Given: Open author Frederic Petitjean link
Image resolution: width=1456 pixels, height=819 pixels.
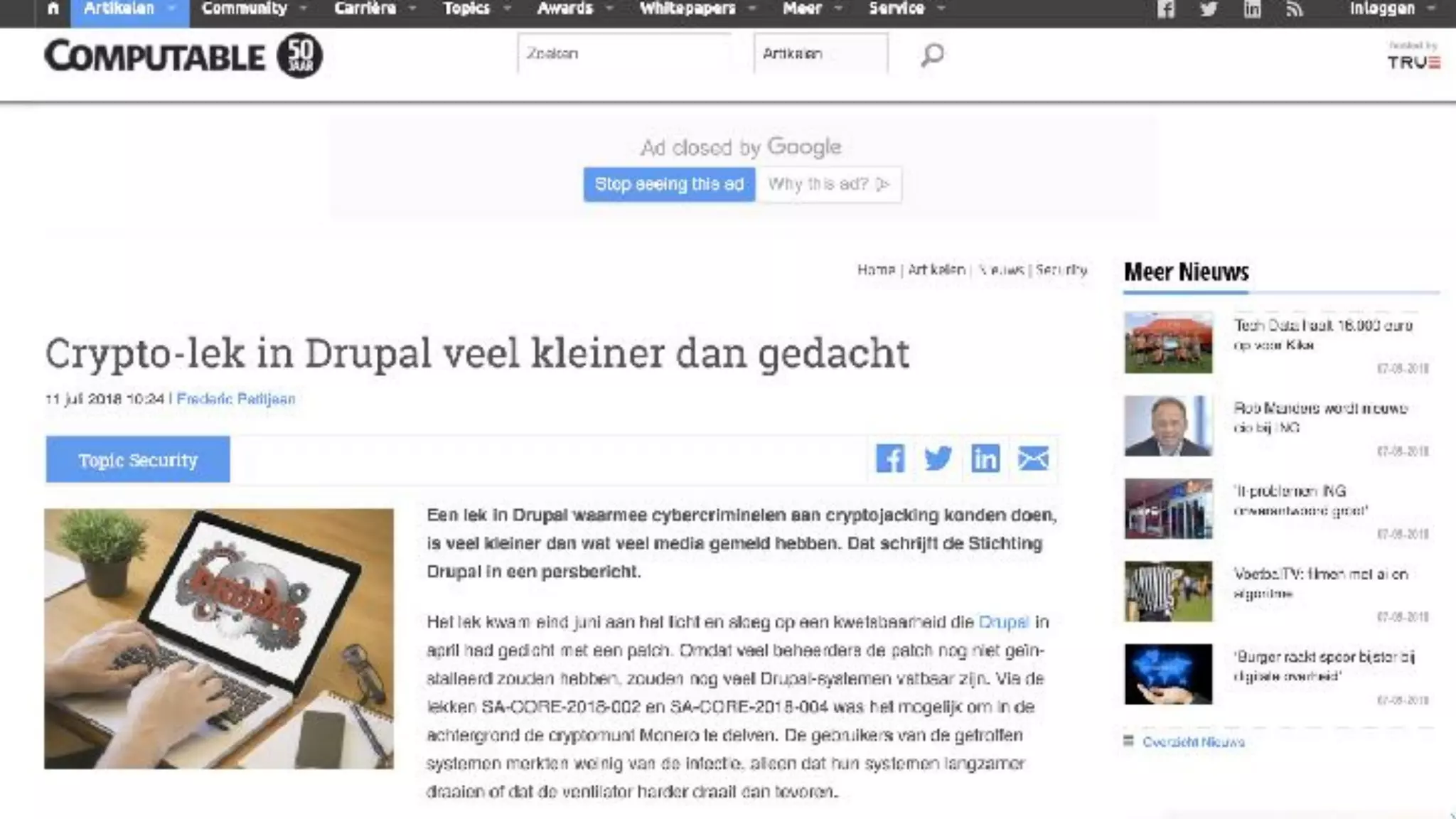Looking at the screenshot, I should click(235, 399).
